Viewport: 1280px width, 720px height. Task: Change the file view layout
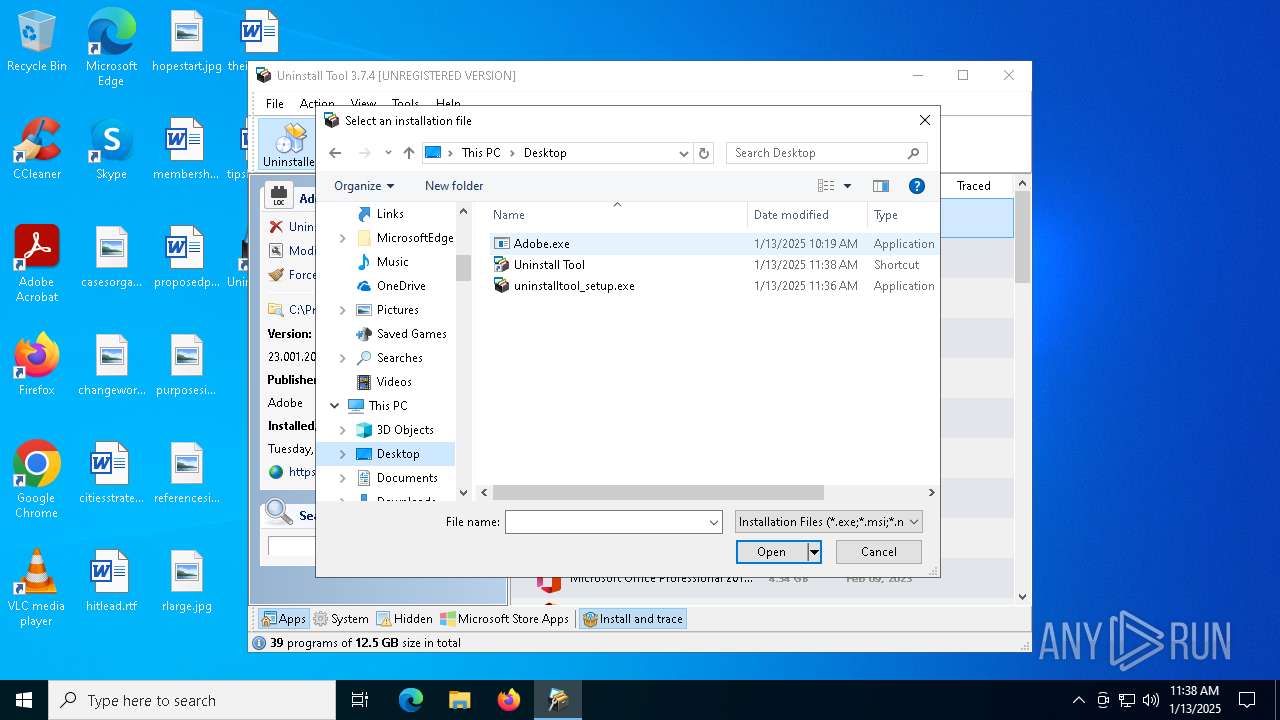pos(826,186)
